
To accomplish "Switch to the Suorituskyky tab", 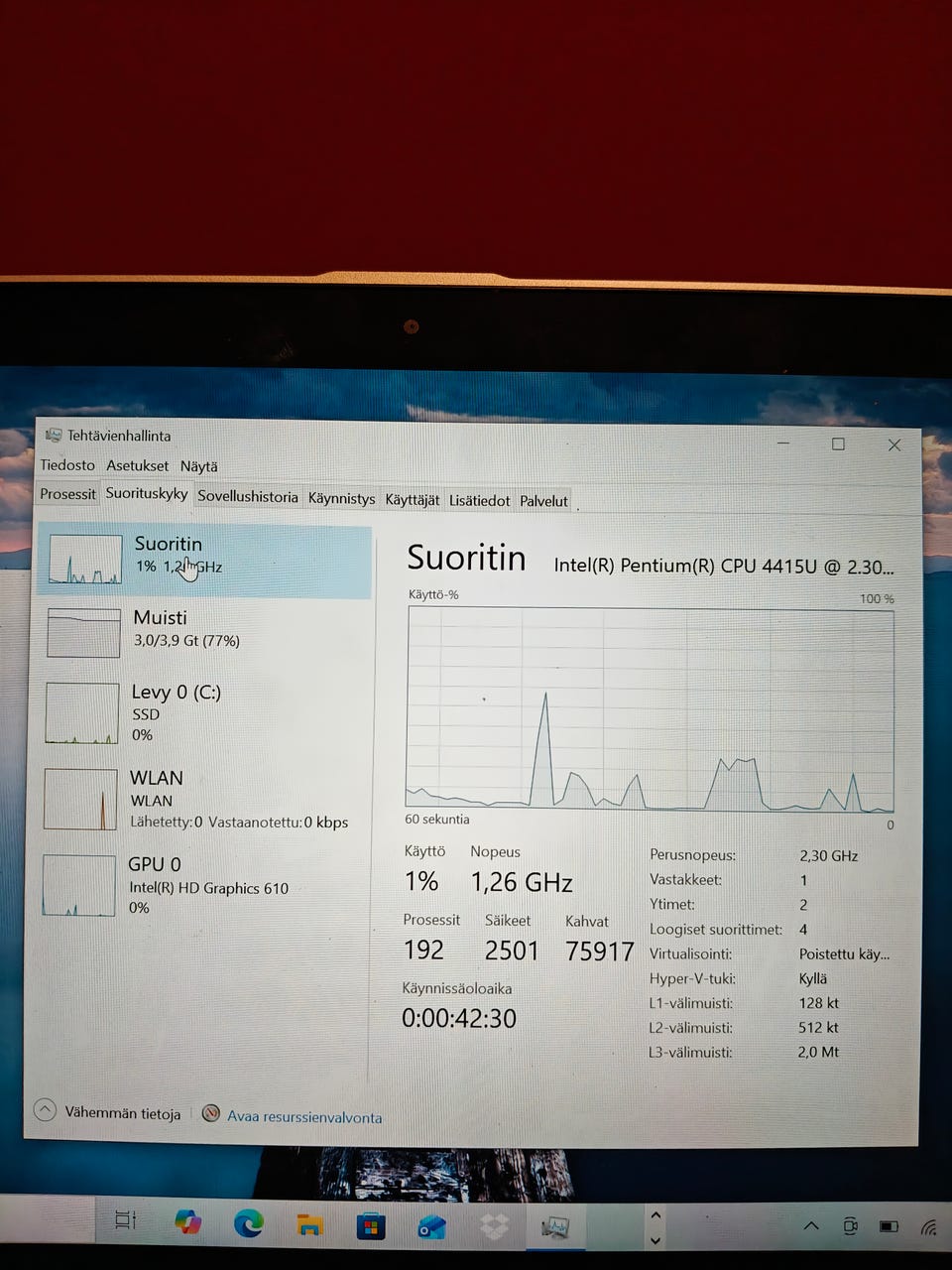I will pyautogui.click(x=147, y=493).
